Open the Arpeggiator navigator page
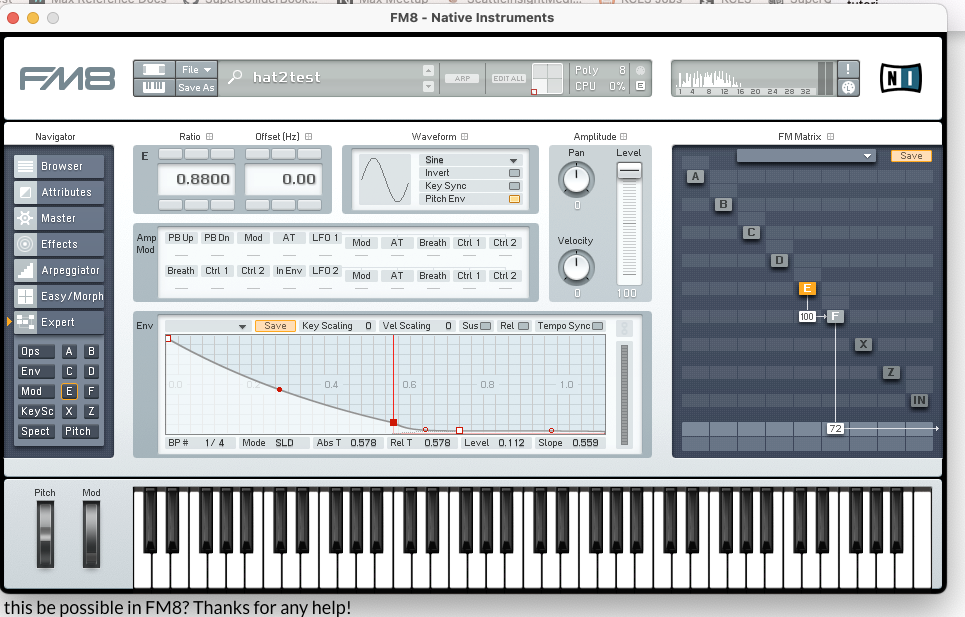Viewport: 965px width, 617px height. click(58, 270)
